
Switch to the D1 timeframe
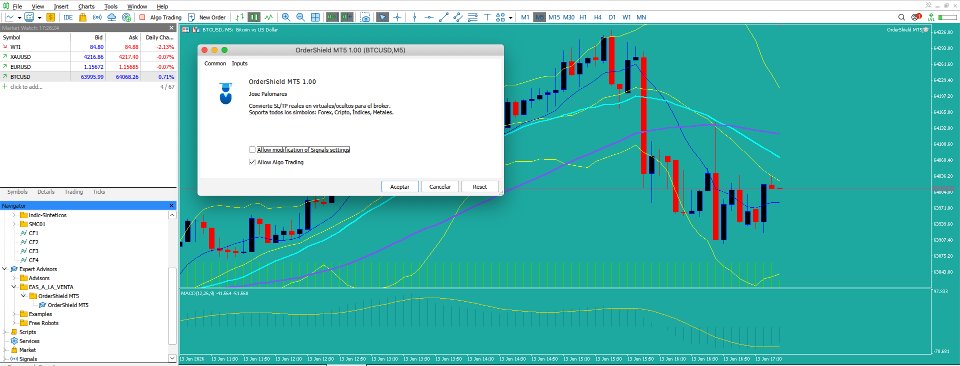(612, 17)
